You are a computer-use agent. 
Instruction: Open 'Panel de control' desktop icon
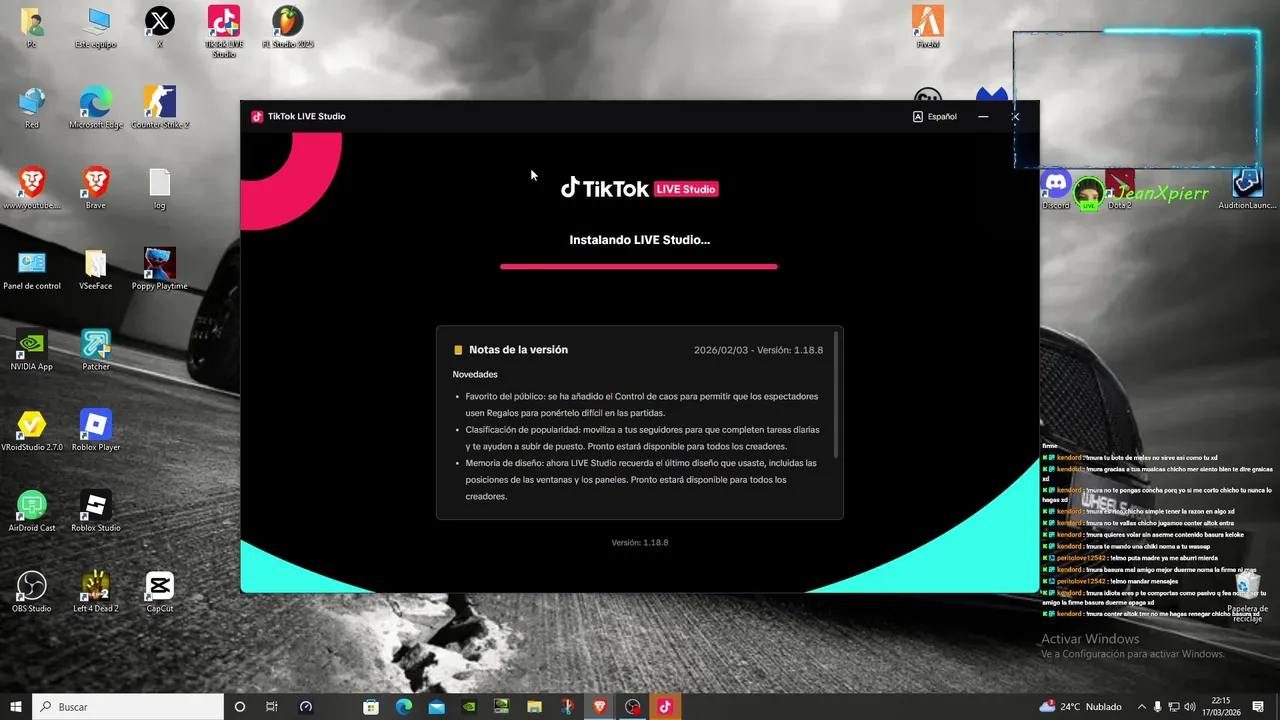point(32,270)
